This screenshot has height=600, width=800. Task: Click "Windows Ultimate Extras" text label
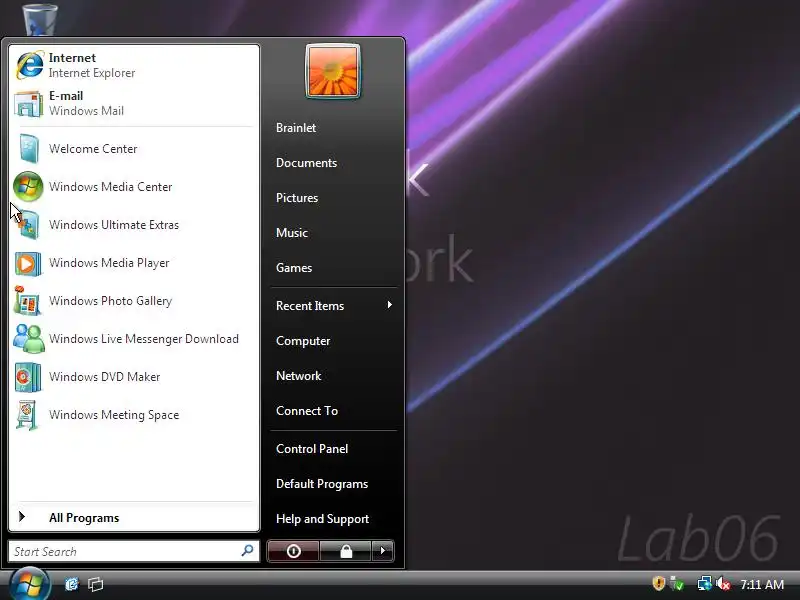114,225
